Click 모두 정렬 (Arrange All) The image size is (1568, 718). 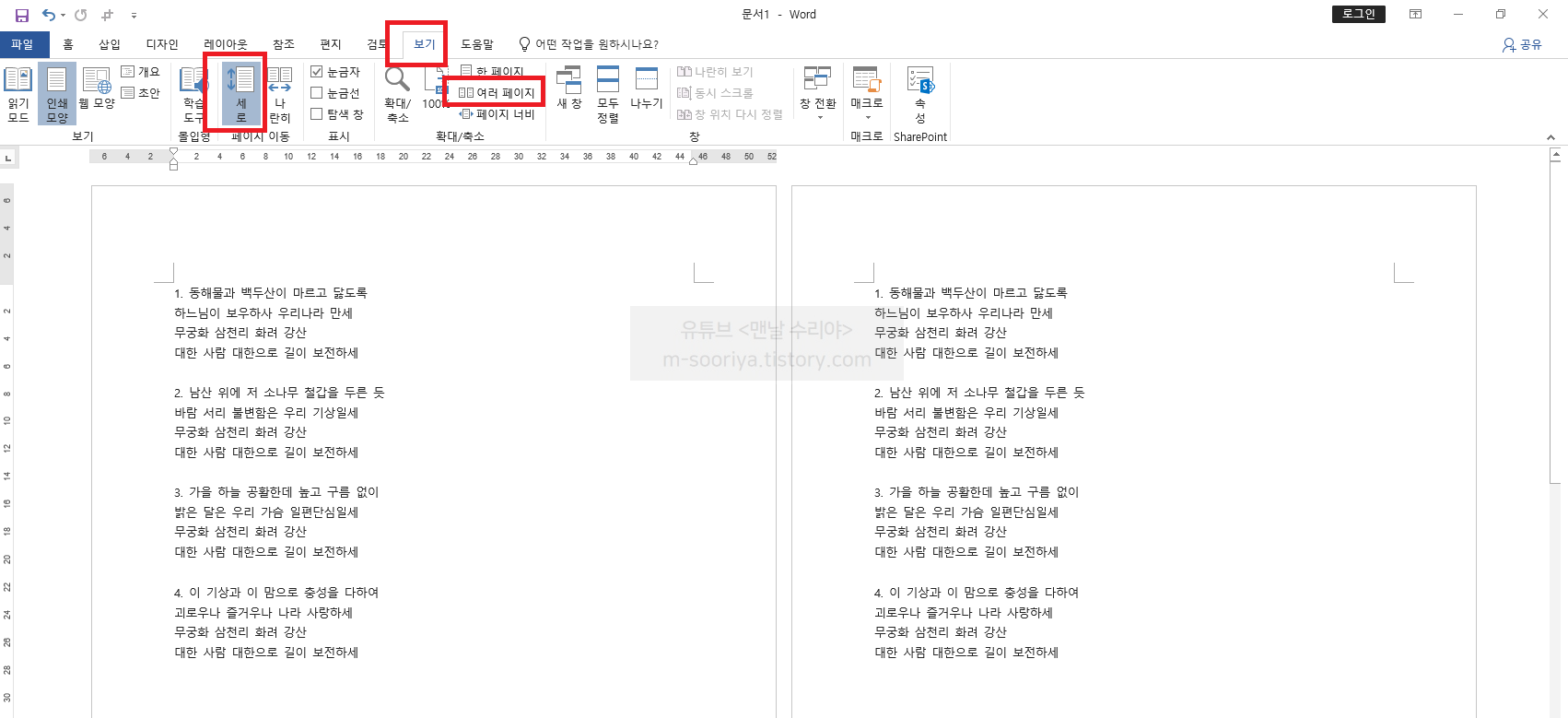608,94
